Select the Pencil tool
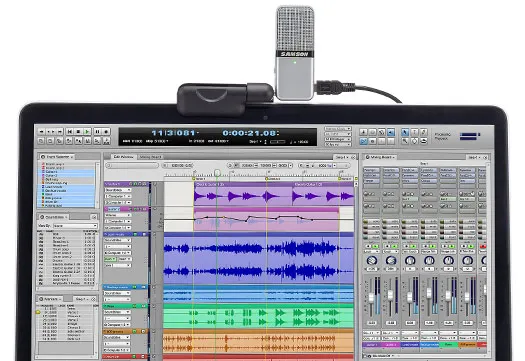This screenshot has width=525, height=361. (x=424, y=132)
